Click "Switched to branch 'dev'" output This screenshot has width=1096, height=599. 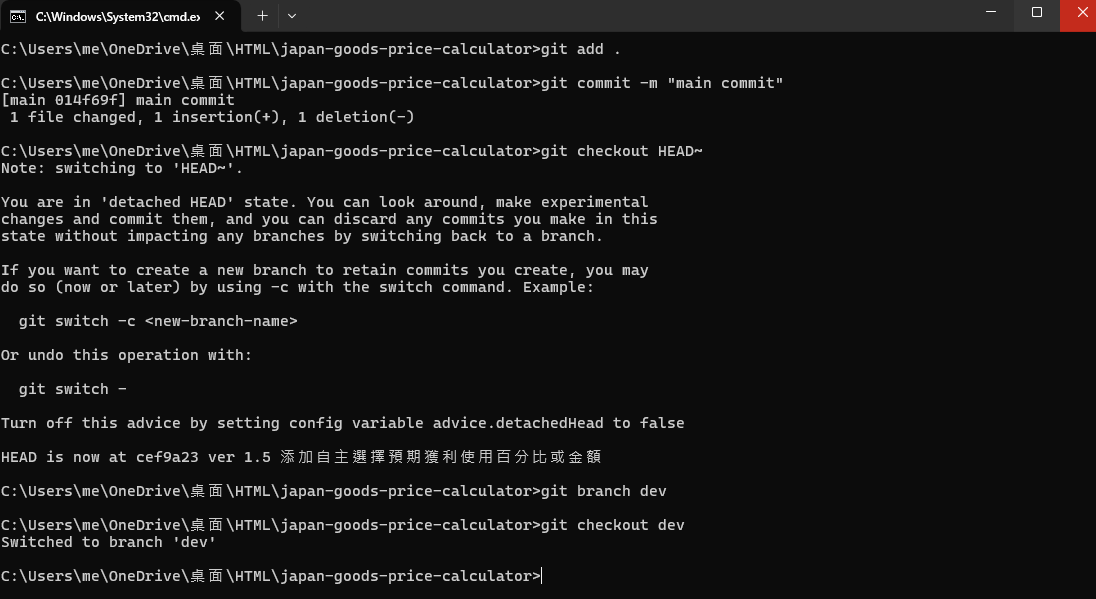(x=108, y=542)
